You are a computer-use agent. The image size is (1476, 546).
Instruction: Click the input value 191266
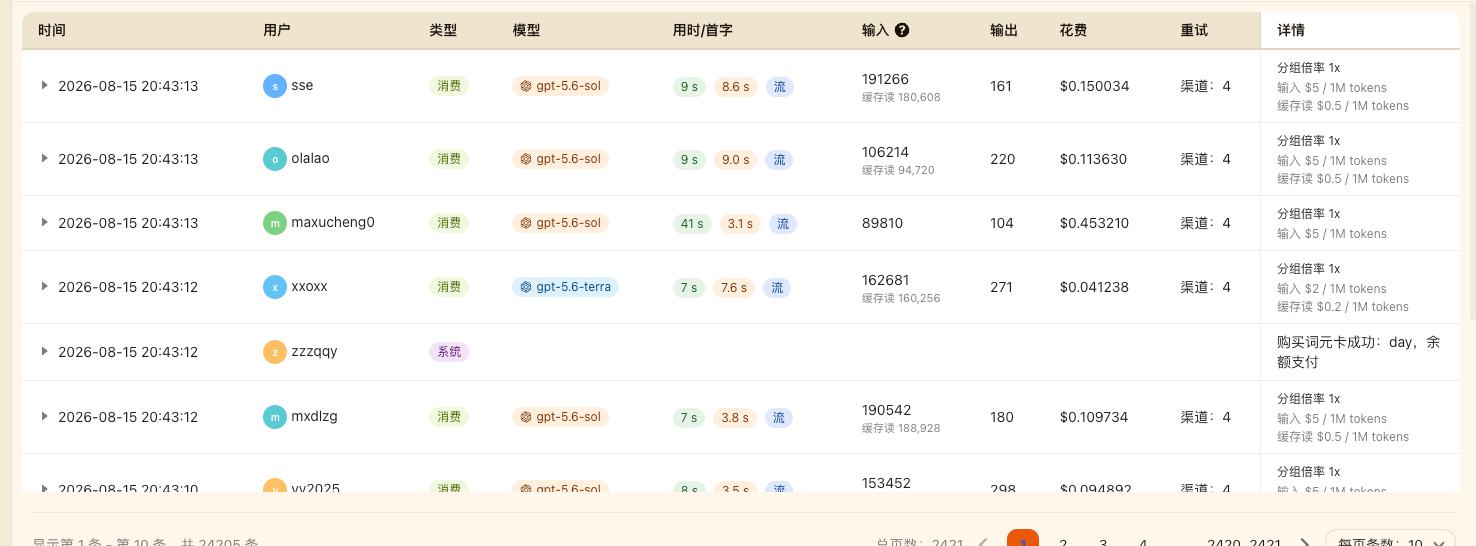point(885,79)
